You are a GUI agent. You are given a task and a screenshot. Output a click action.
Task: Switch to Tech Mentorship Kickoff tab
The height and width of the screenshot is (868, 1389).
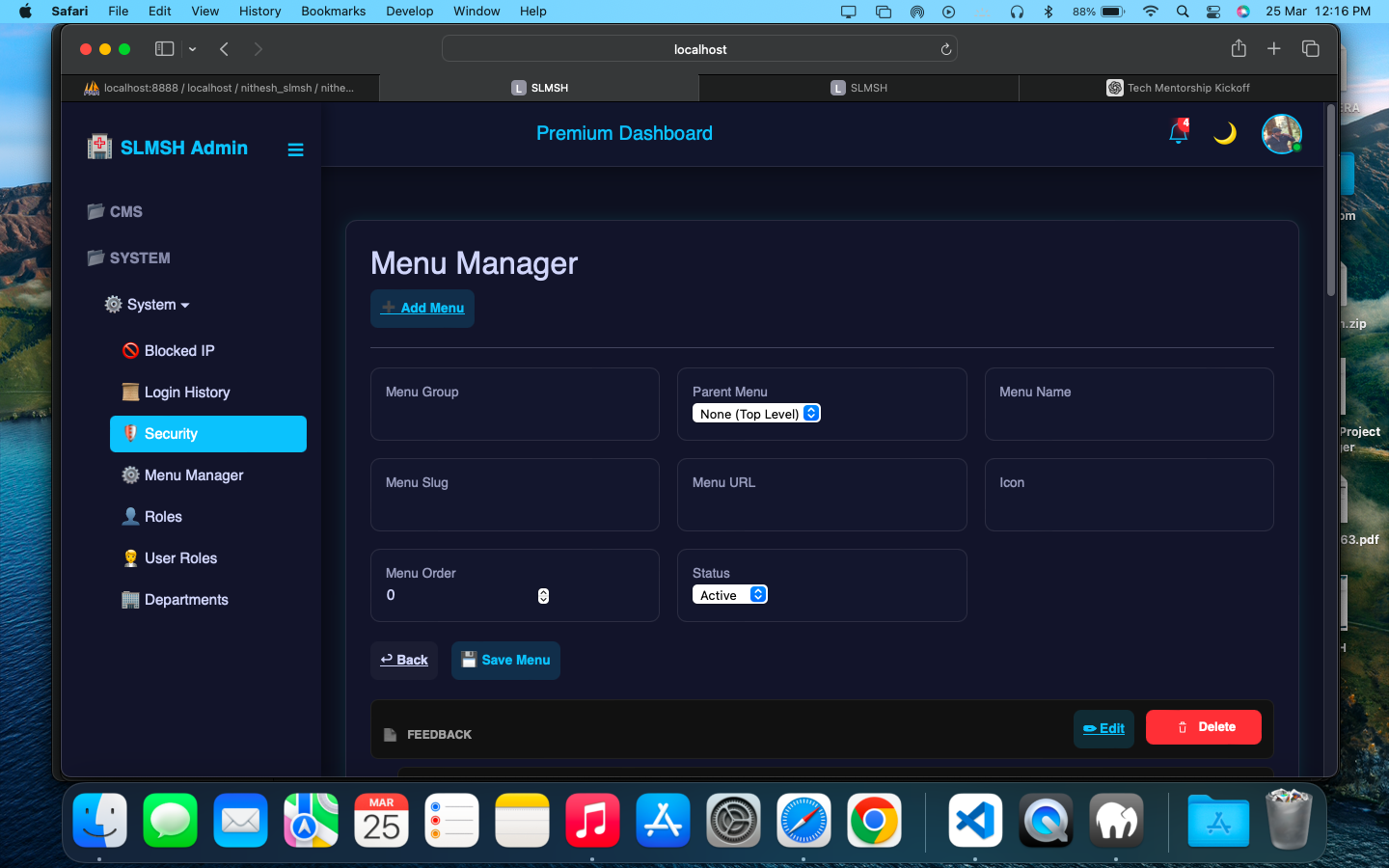1178,88
